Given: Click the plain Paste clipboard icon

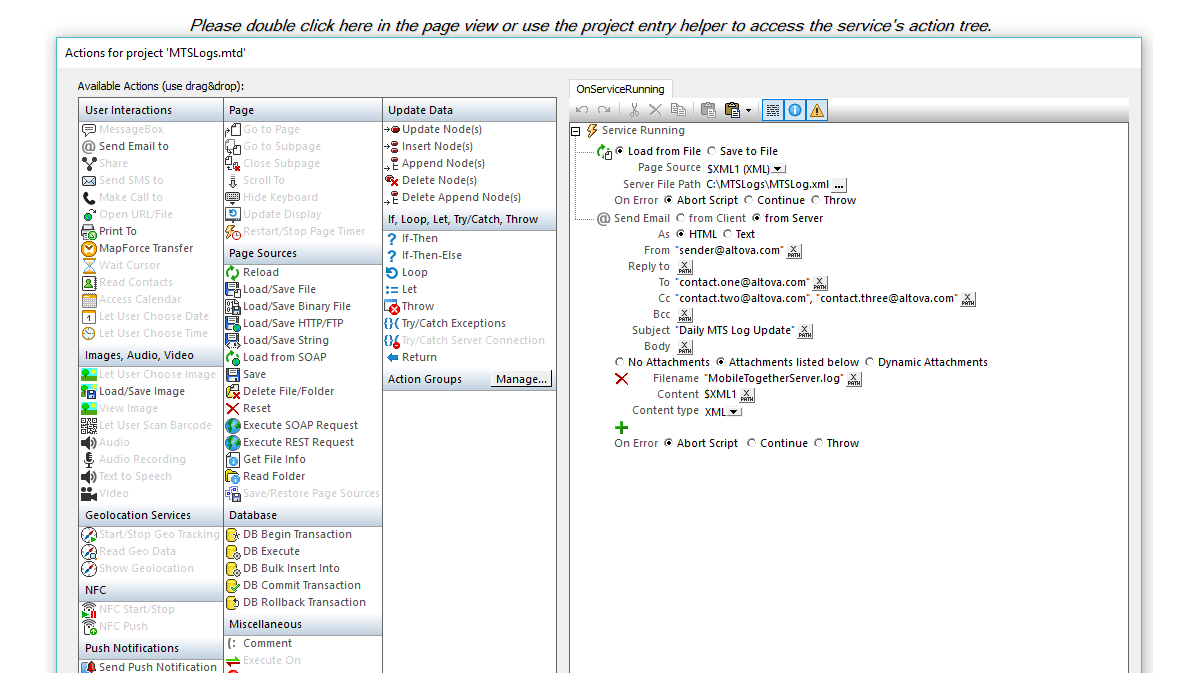Looking at the screenshot, I should 708,110.
